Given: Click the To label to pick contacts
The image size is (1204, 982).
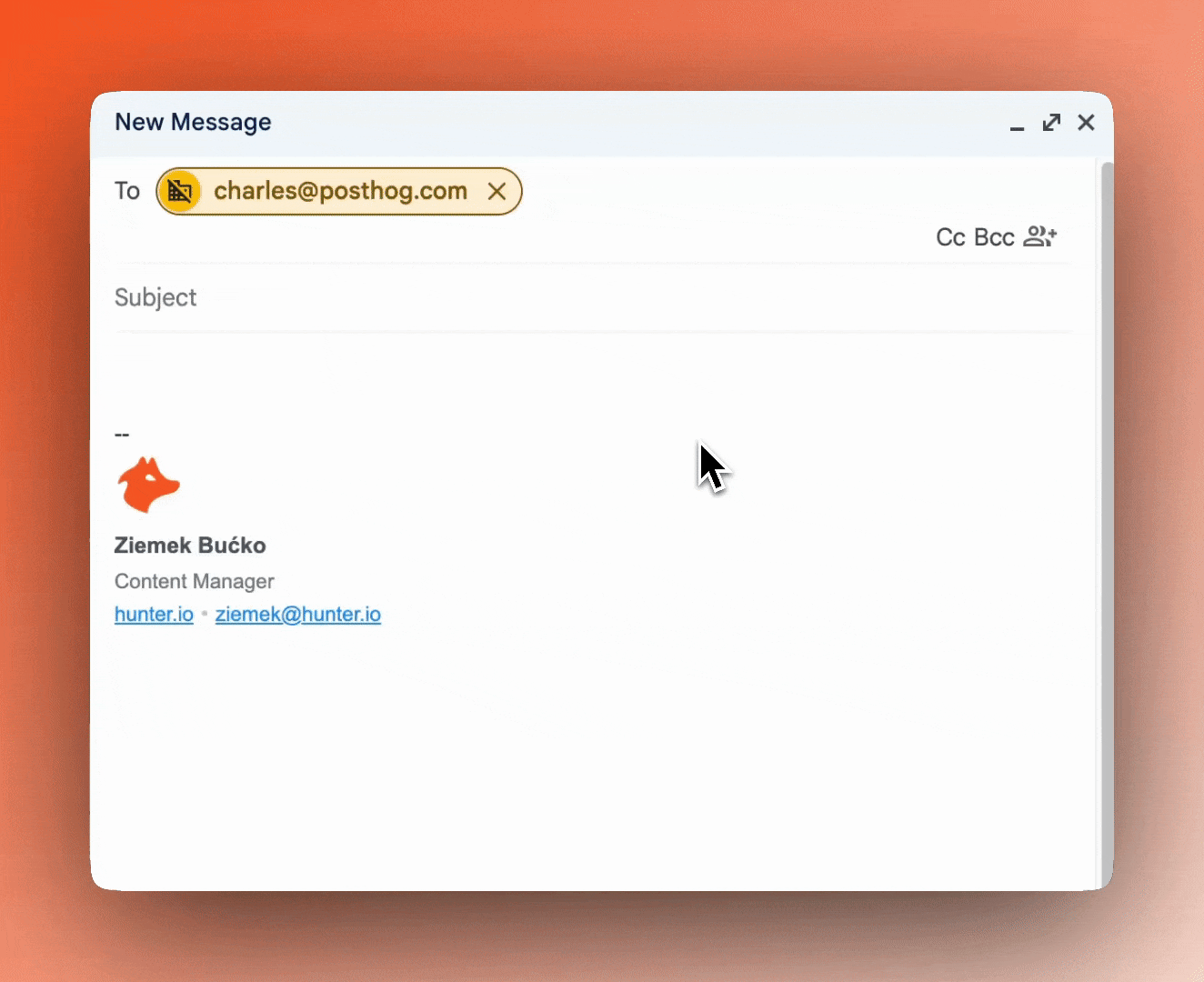Looking at the screenshot, I should coord(127,191).
